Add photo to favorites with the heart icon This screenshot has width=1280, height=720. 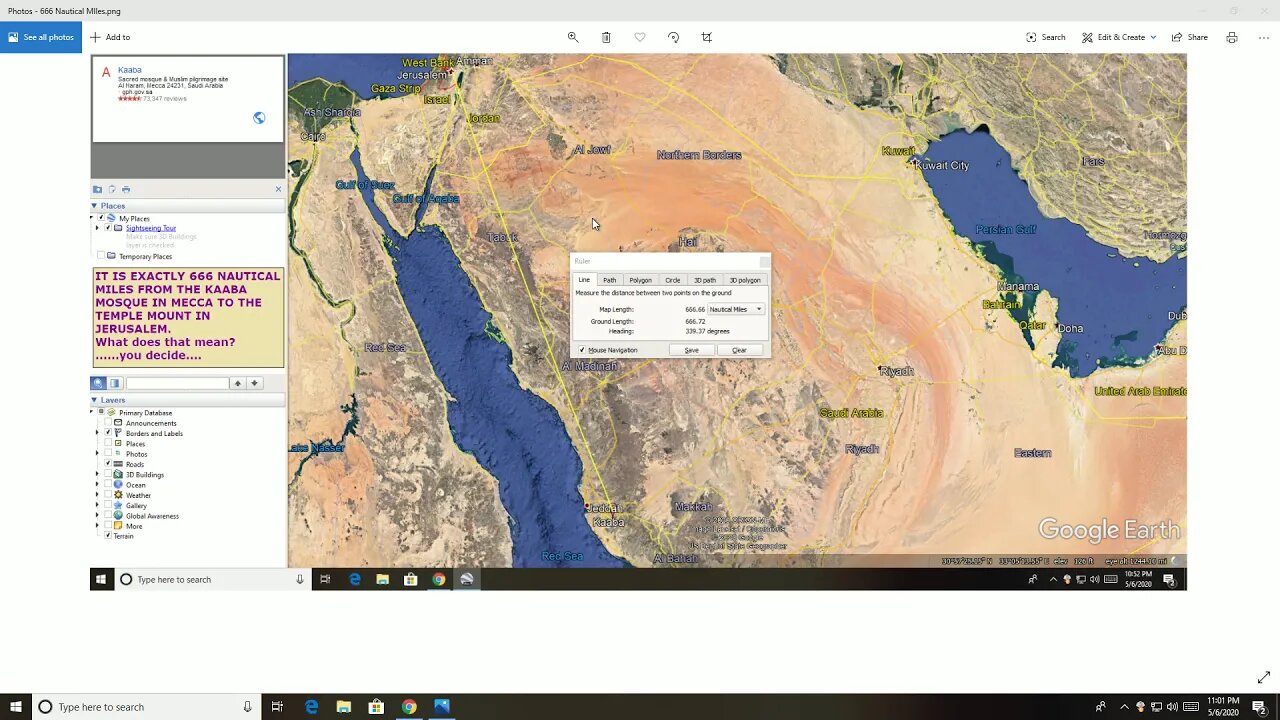tap(640, 37)
